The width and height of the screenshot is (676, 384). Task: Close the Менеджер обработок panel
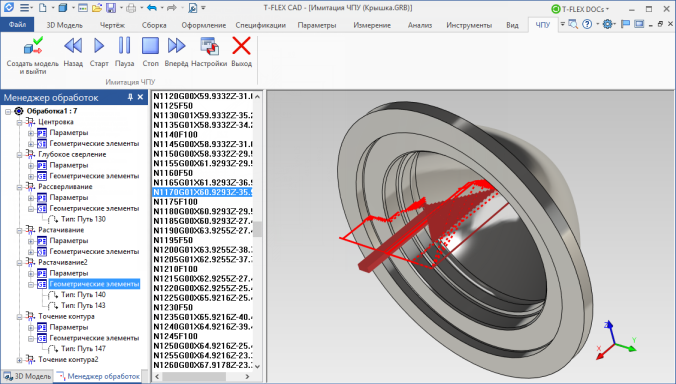[x=141, y=97]
